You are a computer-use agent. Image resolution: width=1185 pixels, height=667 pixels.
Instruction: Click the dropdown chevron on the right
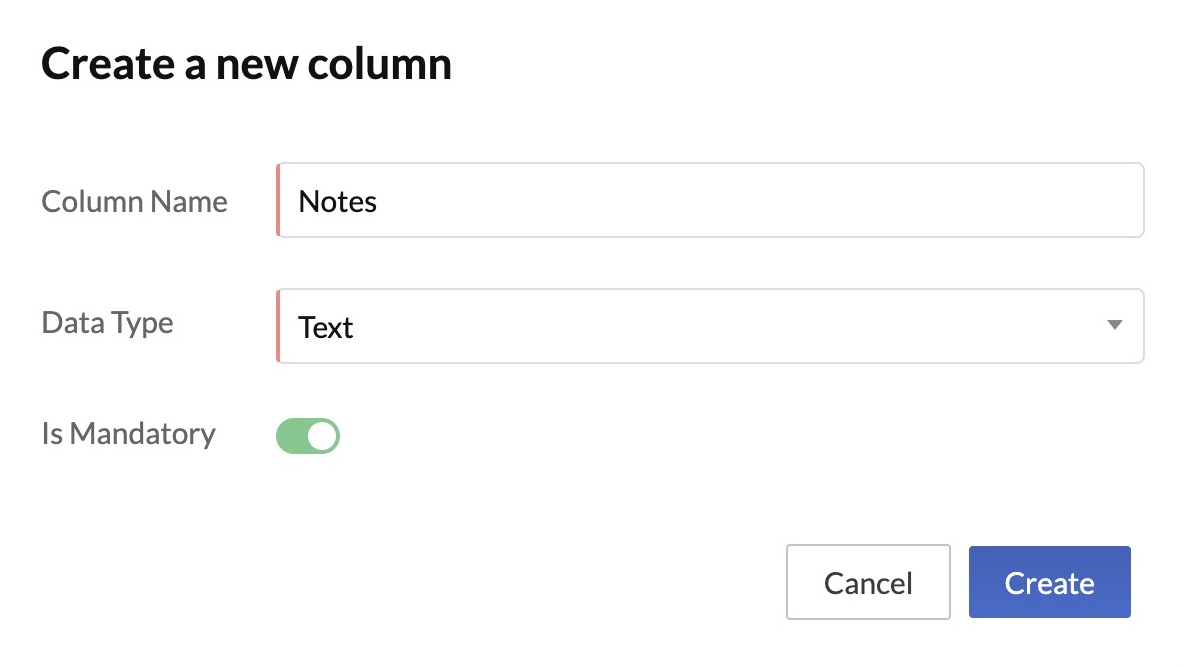click(x=1113, y=325)
